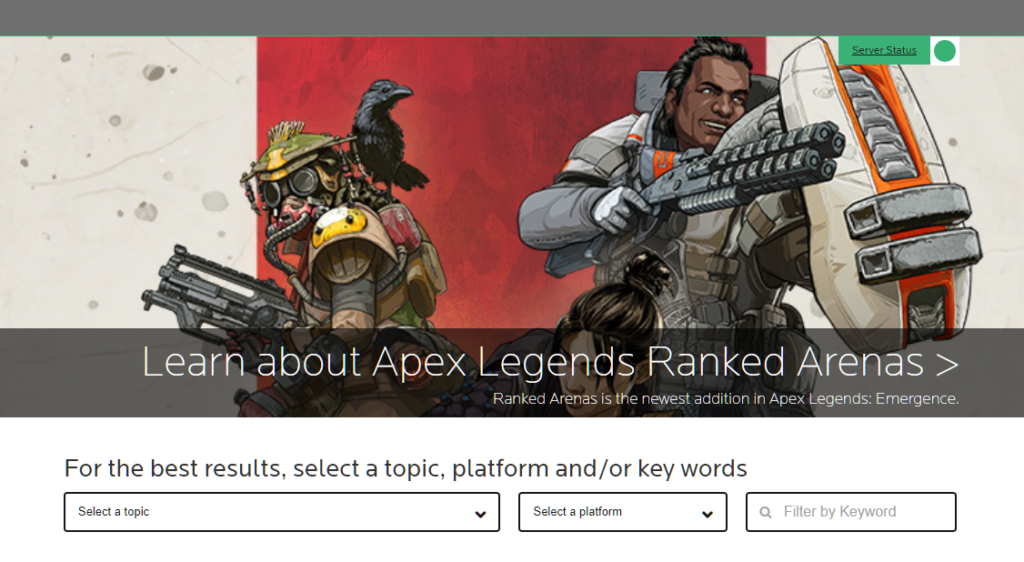Click the "For the best results" heading
The image size is (1024, 562).
[406, 468]
